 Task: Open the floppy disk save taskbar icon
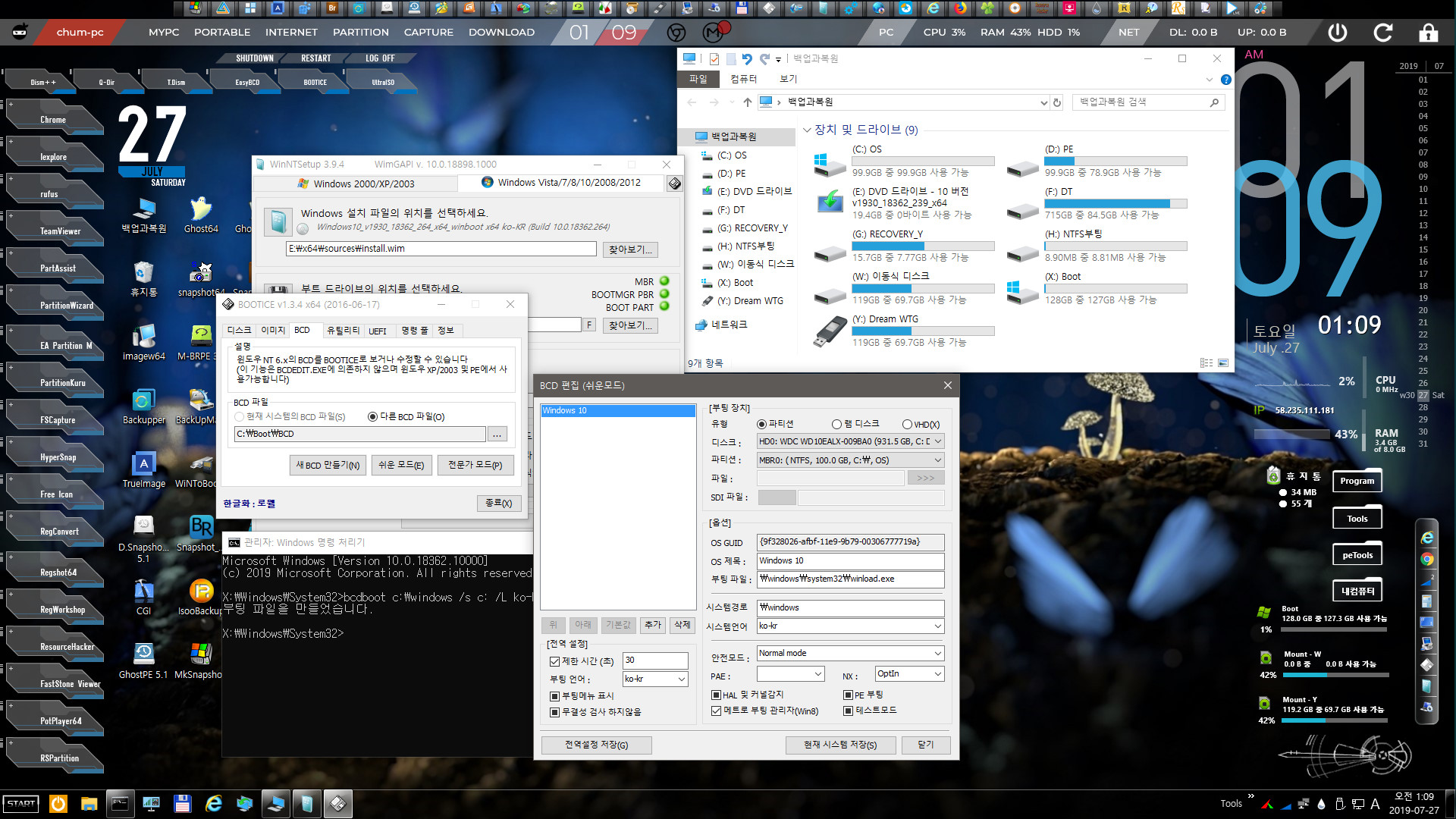(x=182, y=804)
